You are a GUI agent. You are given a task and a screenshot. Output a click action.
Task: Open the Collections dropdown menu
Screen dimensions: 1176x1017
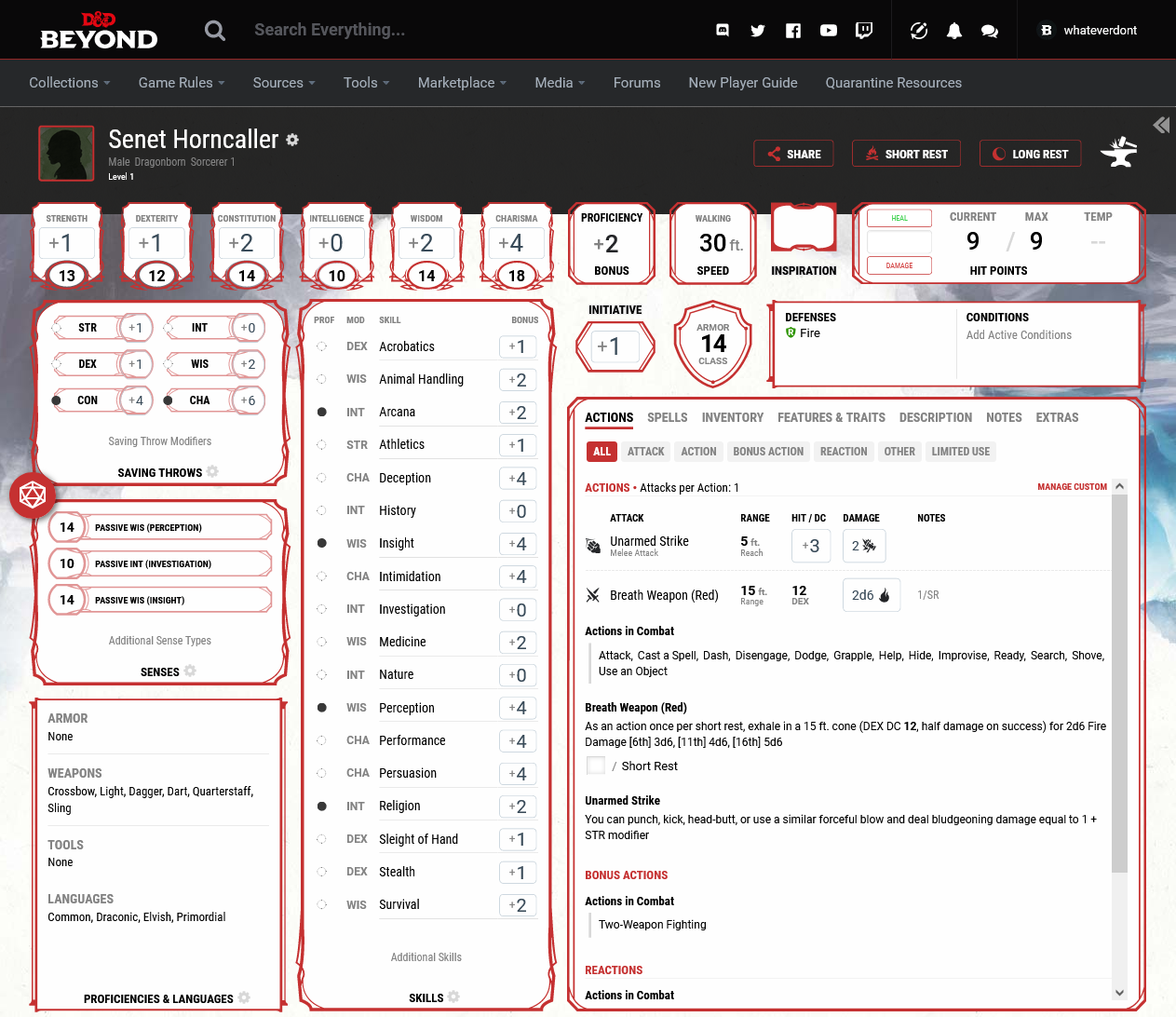pyautogui.click(x=70, y=83)
